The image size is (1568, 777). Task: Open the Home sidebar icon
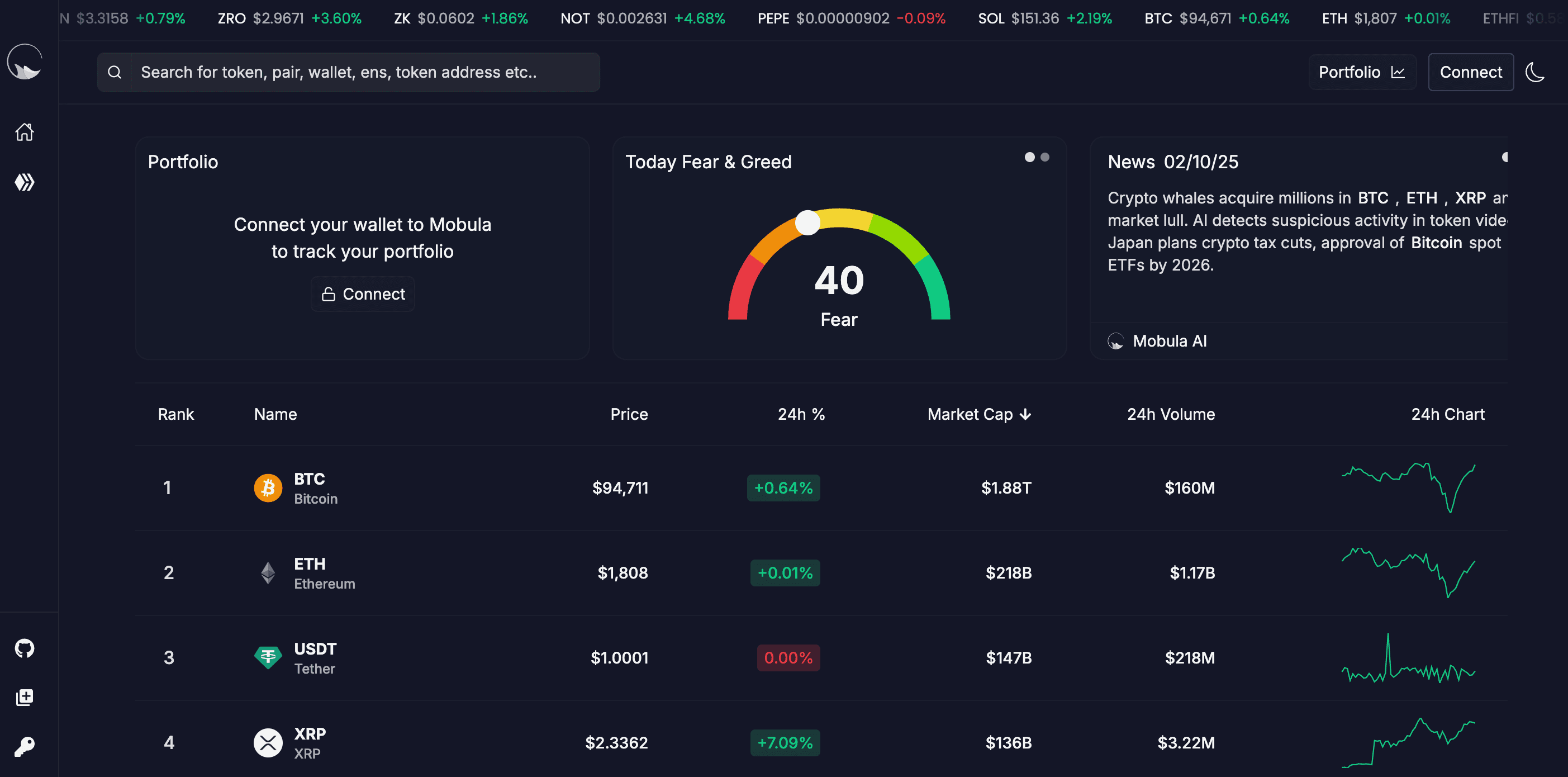coord(25,131)
